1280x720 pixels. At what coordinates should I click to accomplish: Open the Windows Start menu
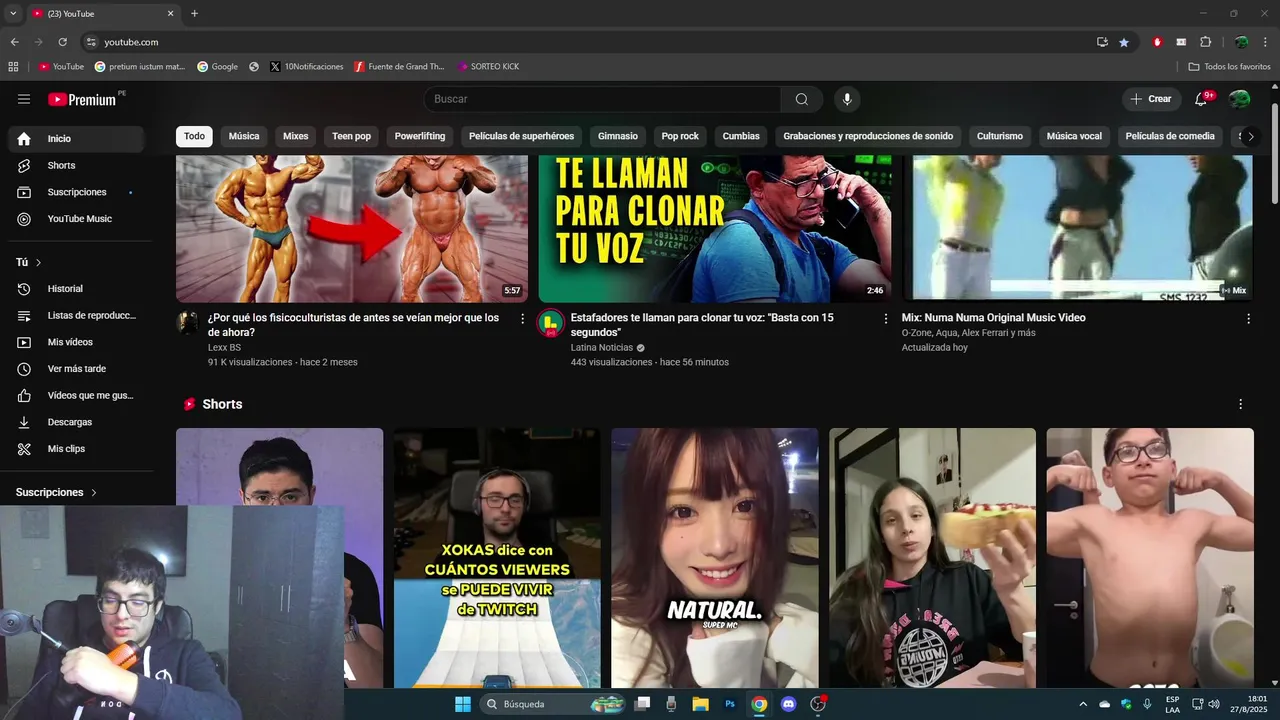pyautogui.click(x=463, y=704)
